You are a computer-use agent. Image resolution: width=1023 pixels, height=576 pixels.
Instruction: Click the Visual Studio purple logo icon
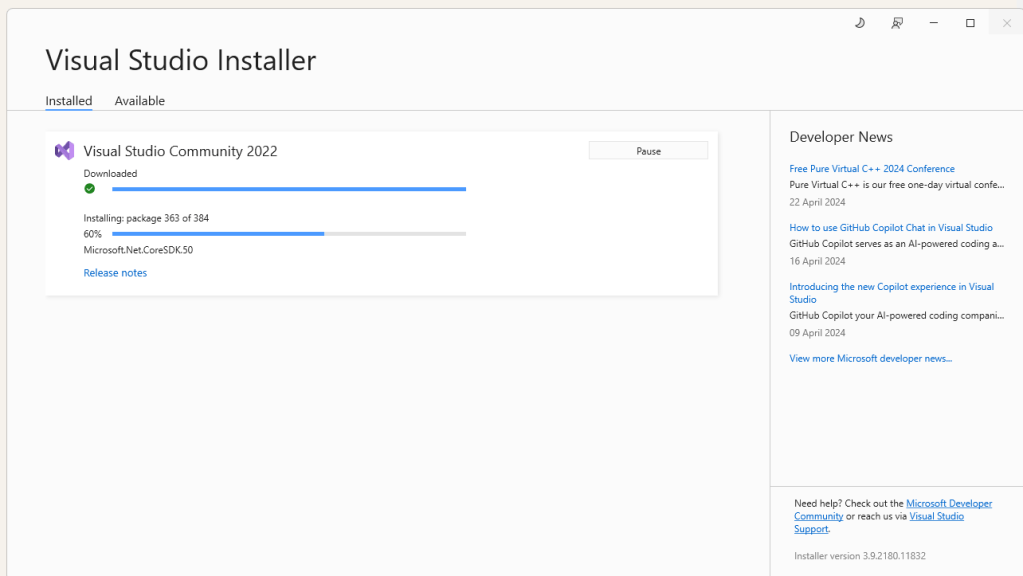coord(65,151)
